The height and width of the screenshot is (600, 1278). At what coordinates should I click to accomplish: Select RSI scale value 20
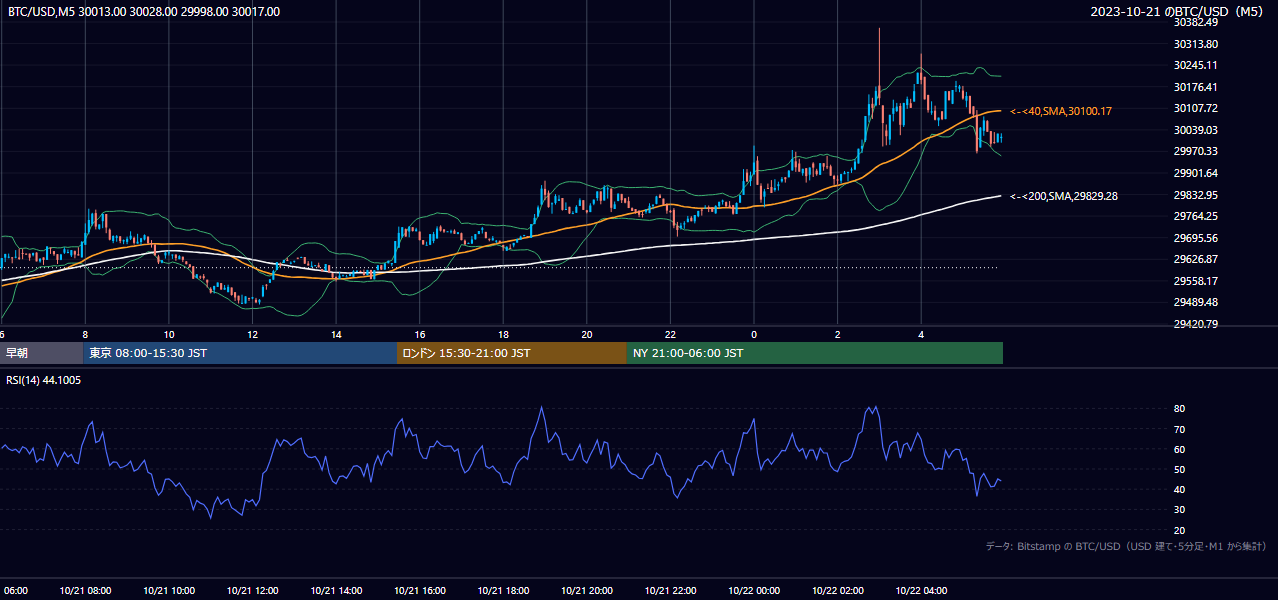(x=1180, y=530)
